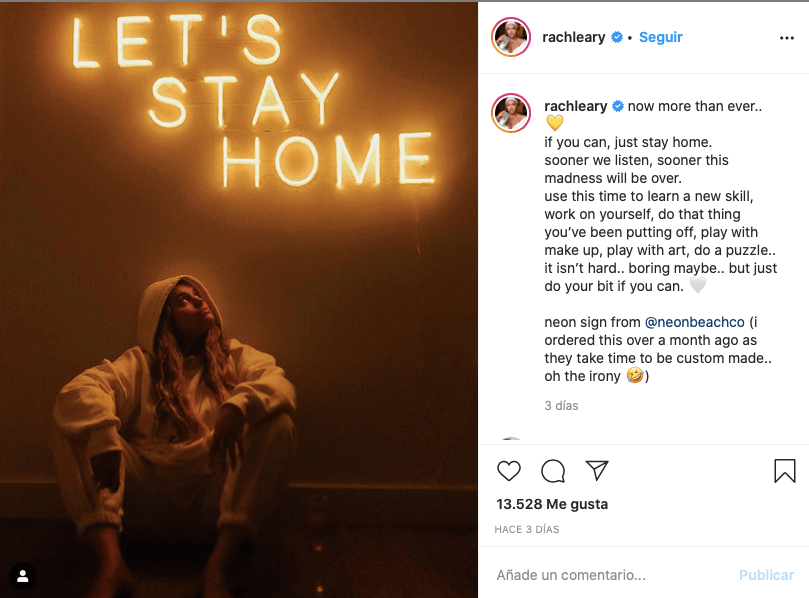
Task: Follow rachleary with Seguir button
Action: tap(660, 37)
